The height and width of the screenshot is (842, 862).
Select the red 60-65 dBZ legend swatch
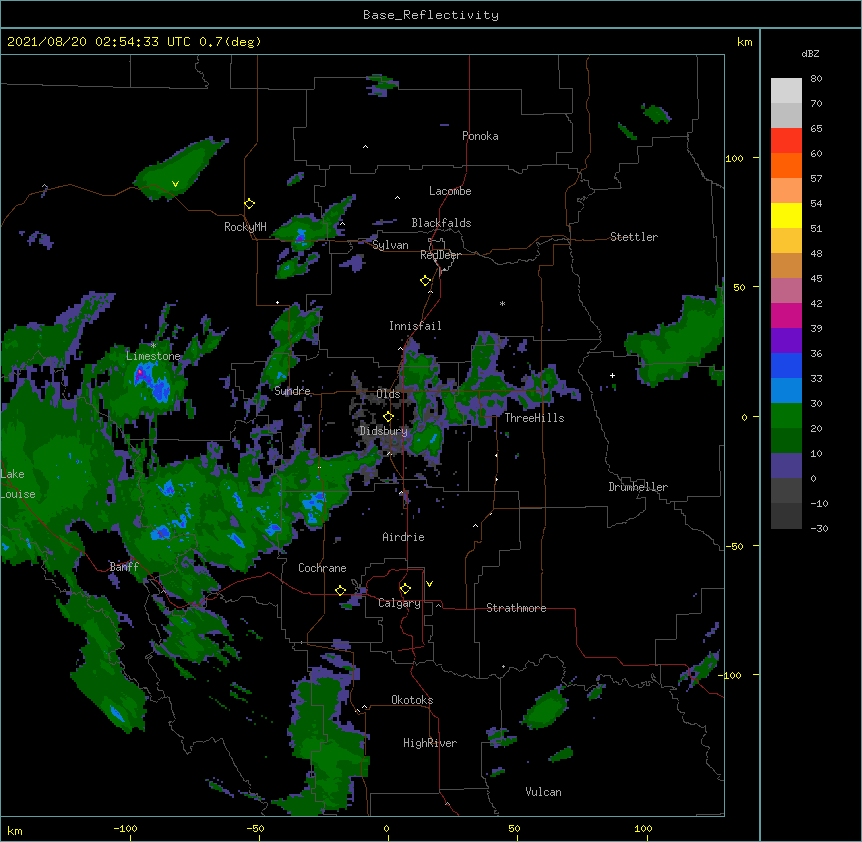[x=786, y=140]
